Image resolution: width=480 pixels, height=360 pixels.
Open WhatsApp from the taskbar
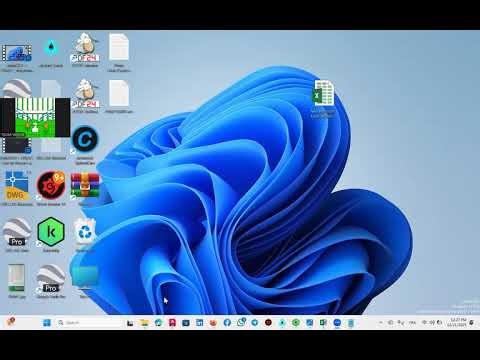pos(241,322)
